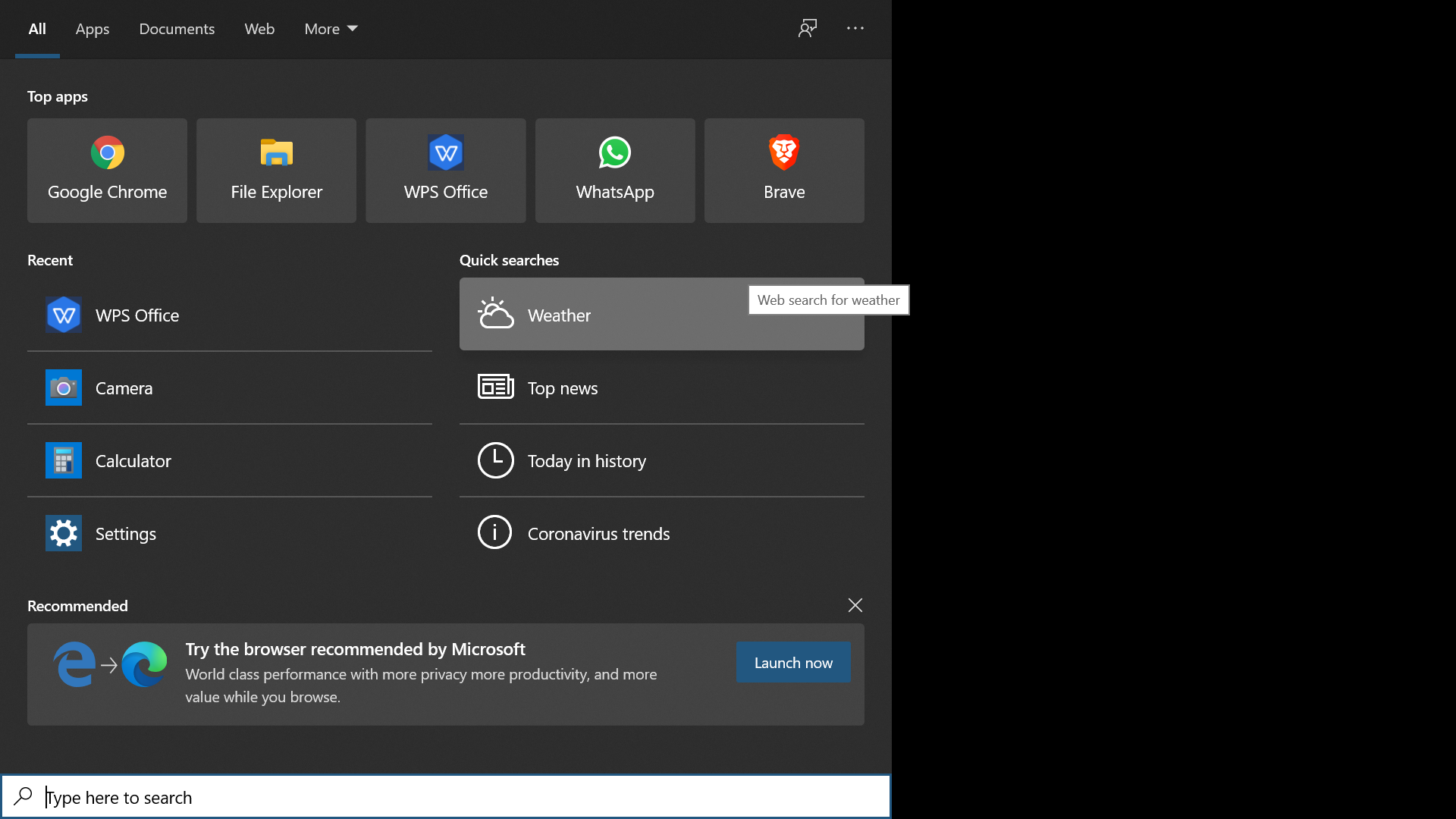This screenshot has width=1456, height=819.
Task: Open the three-dot options menu
Action: click(x=855, y=28)
